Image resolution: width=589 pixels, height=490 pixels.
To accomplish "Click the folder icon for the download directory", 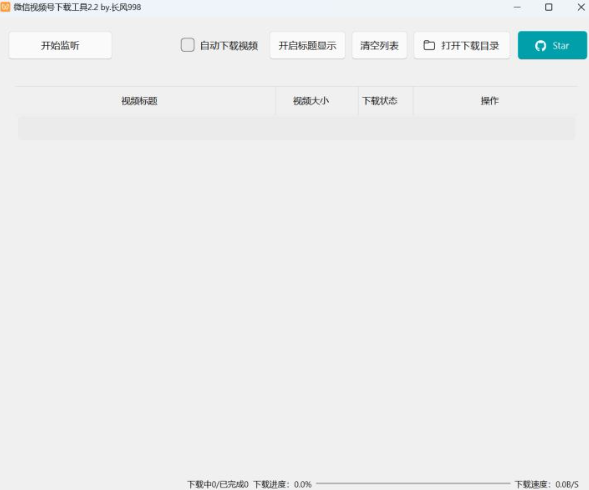I will 429,45.
